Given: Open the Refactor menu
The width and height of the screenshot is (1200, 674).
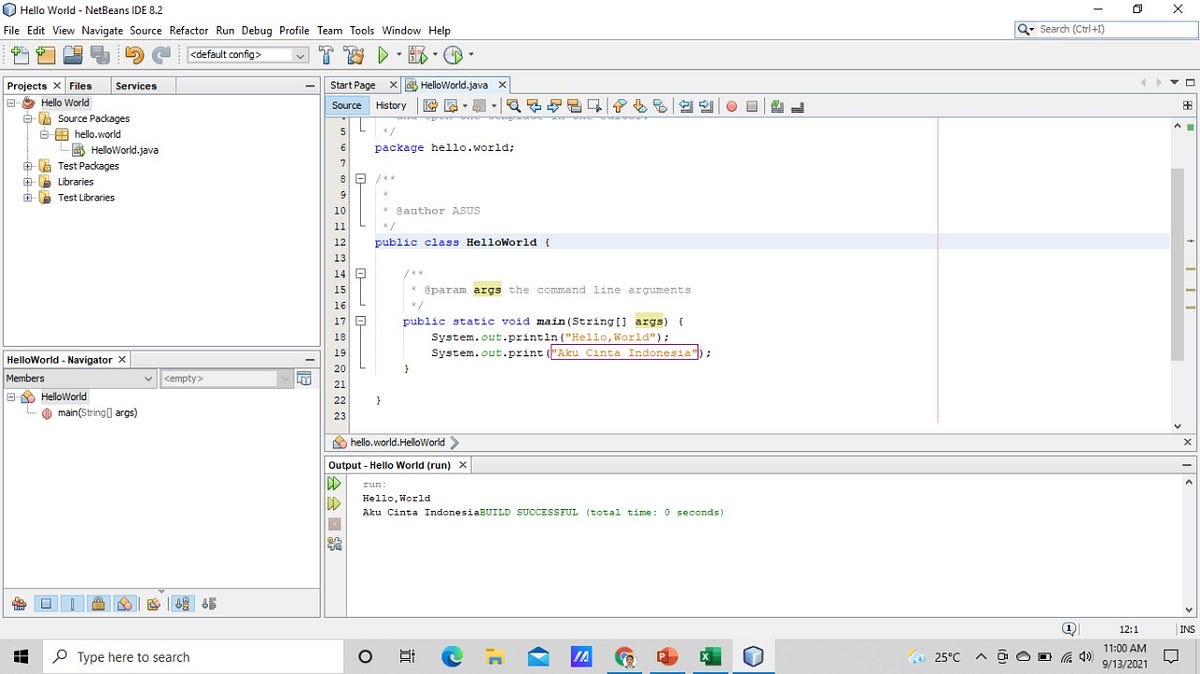Looking at the screenshot, I should point(189,30).
